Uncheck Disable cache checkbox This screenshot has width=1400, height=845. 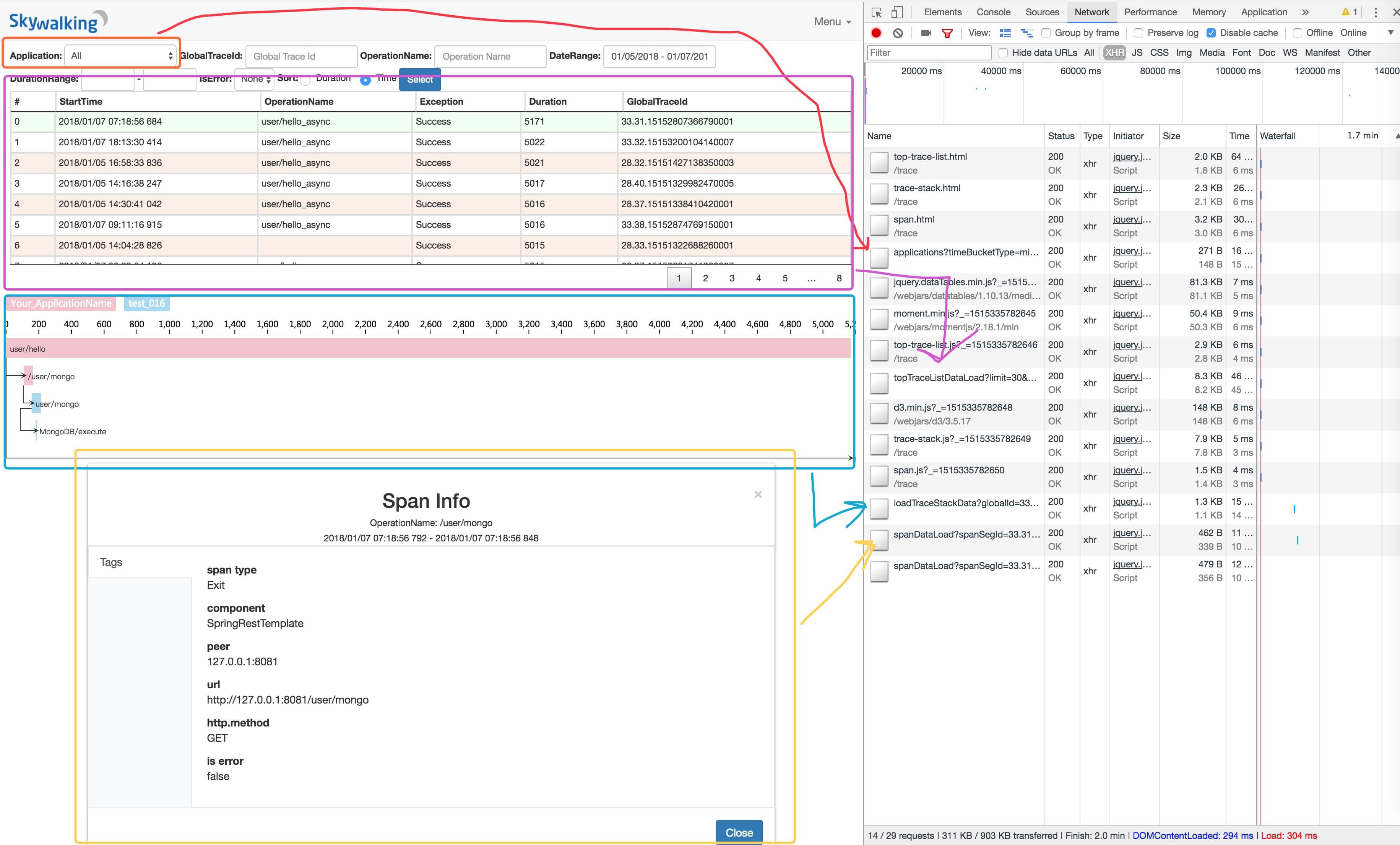(1211, 33)
